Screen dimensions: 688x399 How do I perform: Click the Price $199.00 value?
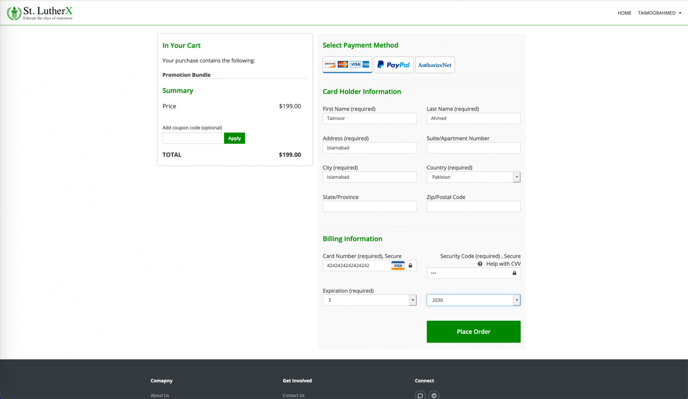(290, 106)
